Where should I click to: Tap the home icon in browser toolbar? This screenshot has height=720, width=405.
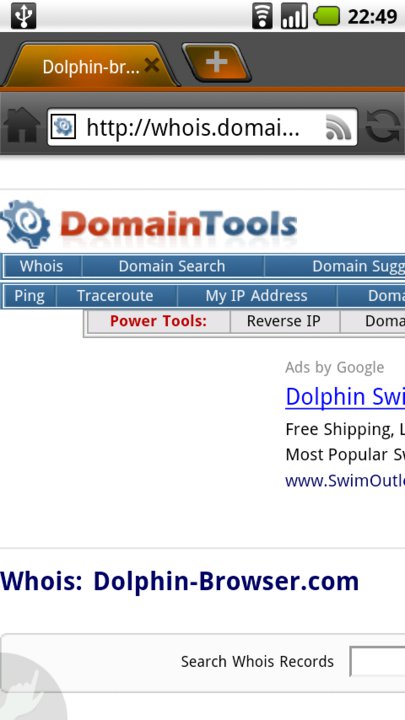(22, 125)
